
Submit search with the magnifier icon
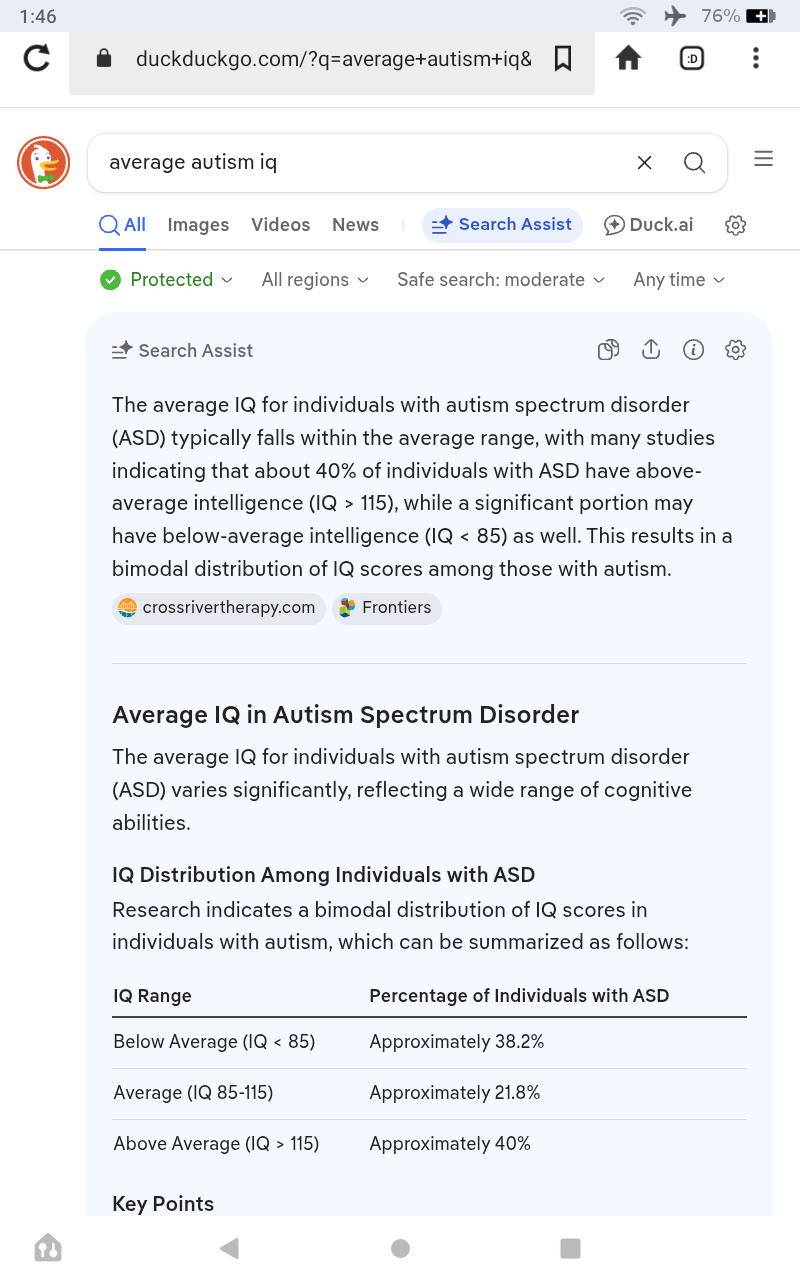click(x=694, y=163)
